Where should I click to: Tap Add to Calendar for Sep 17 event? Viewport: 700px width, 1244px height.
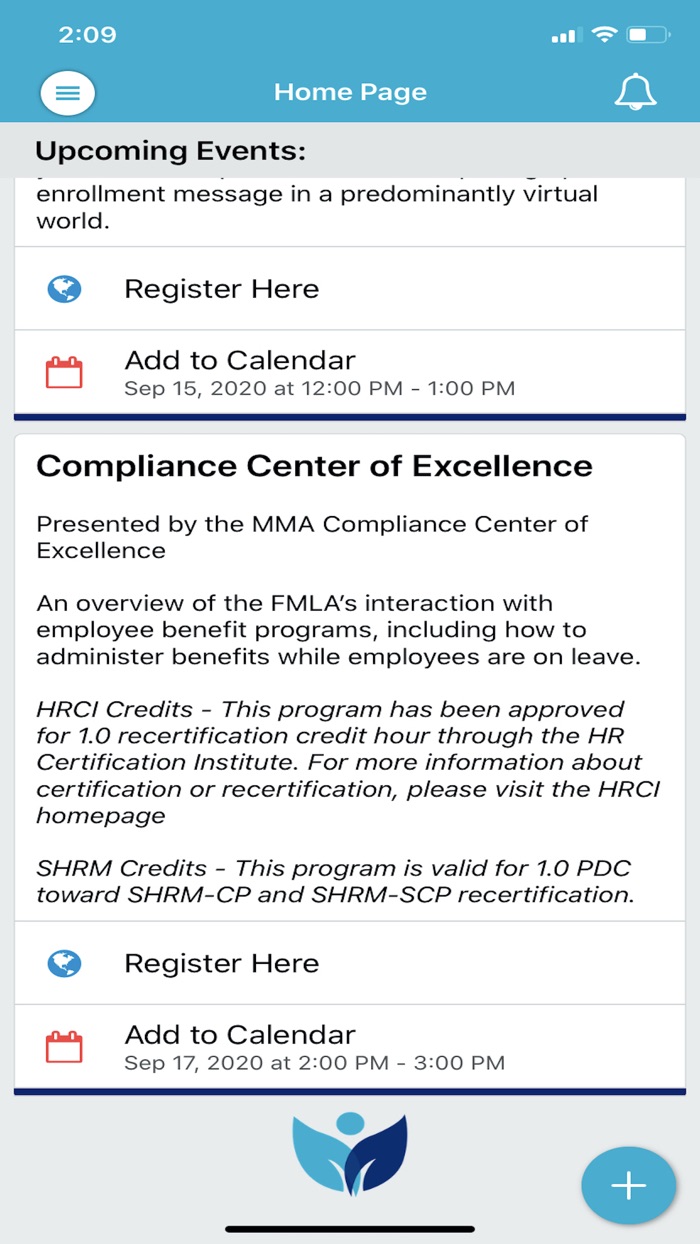(238, 1034)
